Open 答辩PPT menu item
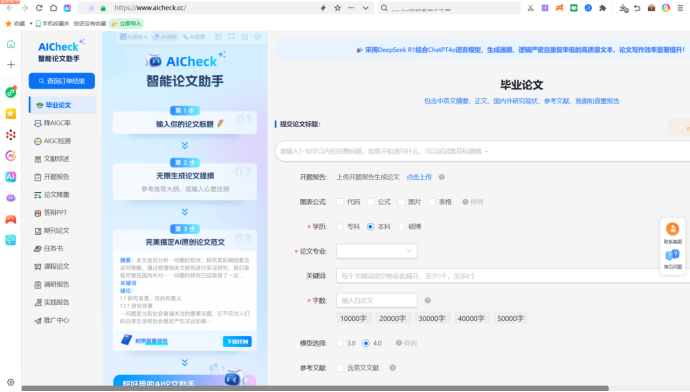The width and height of the screenshot is (690, 392). point(51,212)
